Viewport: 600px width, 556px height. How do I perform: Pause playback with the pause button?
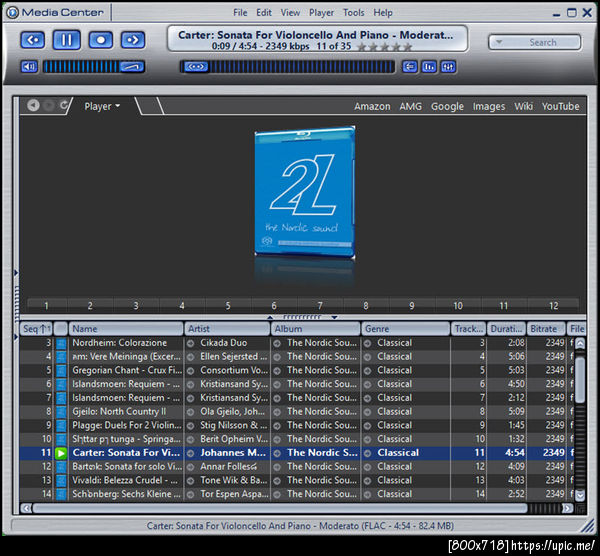[x=67, y=40]
